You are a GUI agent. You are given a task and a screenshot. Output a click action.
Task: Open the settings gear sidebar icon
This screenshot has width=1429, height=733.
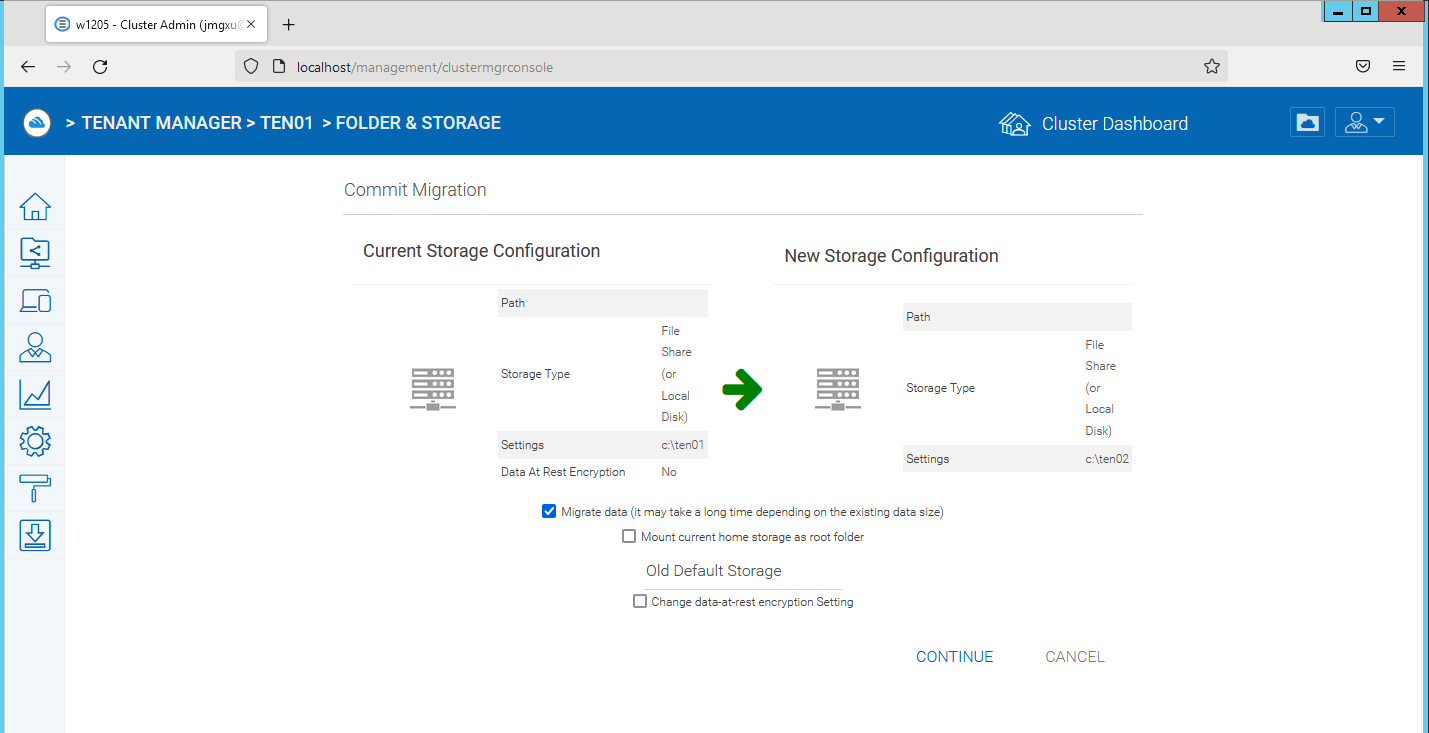35,441
